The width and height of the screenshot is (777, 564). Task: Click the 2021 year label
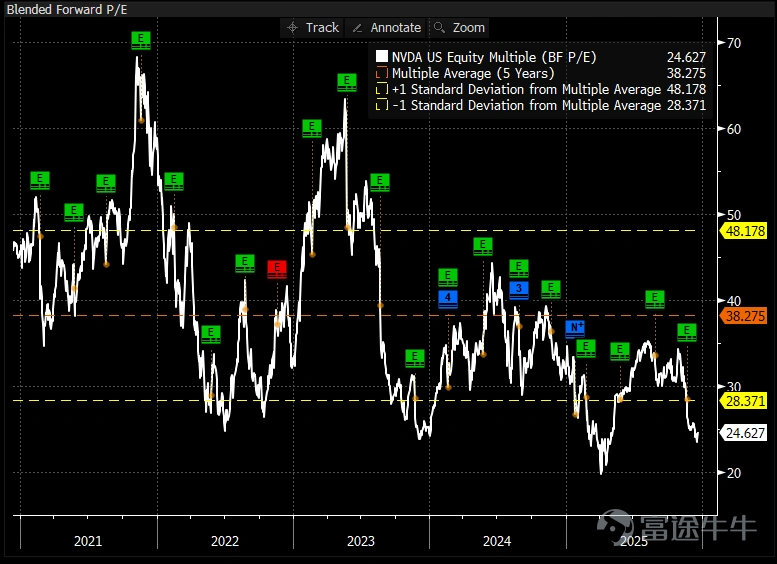(88, 541)
